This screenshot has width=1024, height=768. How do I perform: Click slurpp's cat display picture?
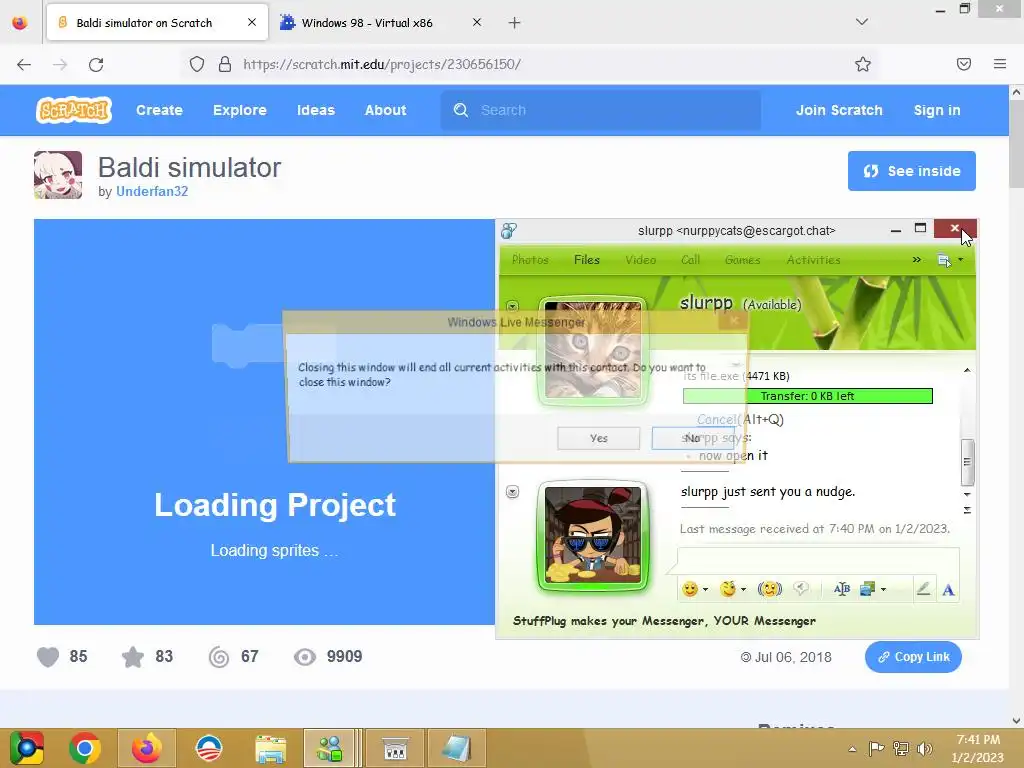click(x=593, y=351)
